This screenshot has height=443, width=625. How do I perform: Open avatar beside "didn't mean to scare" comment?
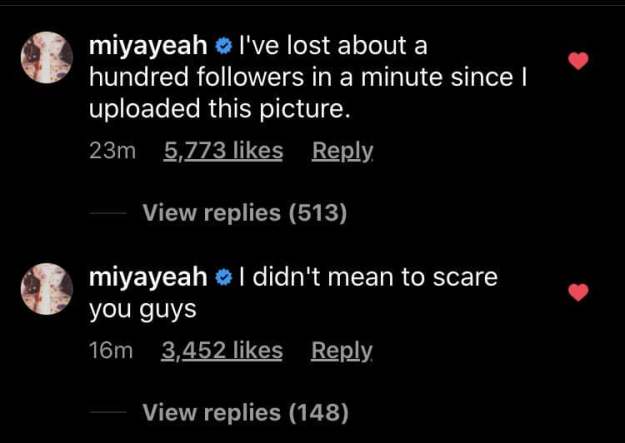(47, 290)
